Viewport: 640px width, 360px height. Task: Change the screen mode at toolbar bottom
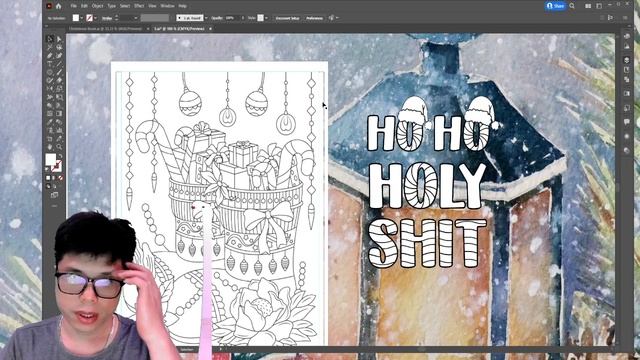54,195
